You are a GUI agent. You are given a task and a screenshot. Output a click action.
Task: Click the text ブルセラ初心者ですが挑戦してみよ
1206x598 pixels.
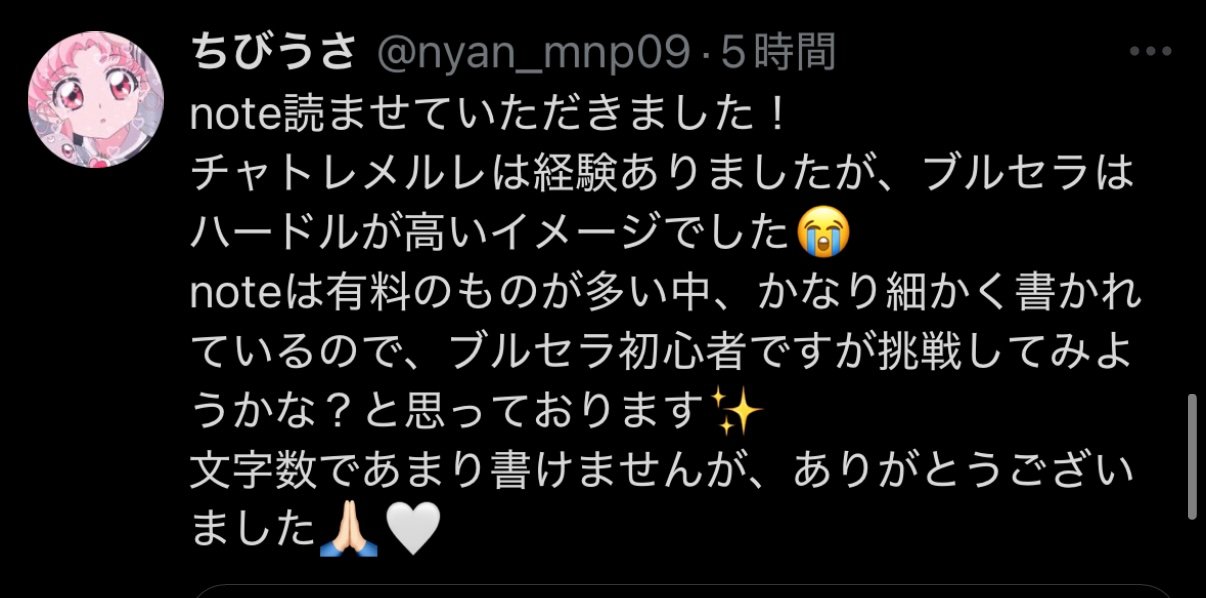(x=794, y=352)
